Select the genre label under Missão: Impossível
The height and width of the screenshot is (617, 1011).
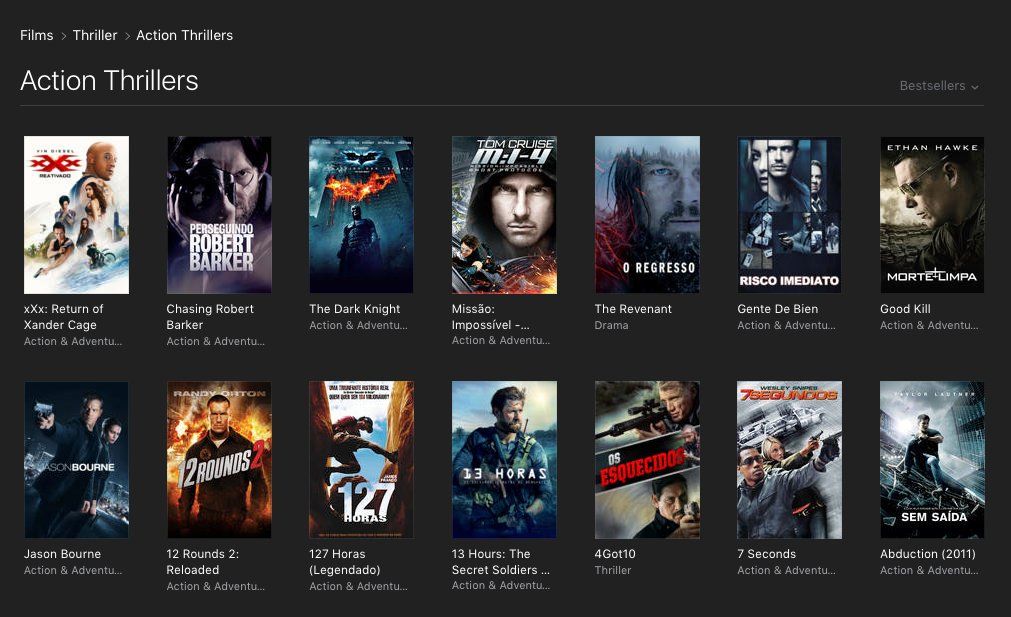pos(501,340)
